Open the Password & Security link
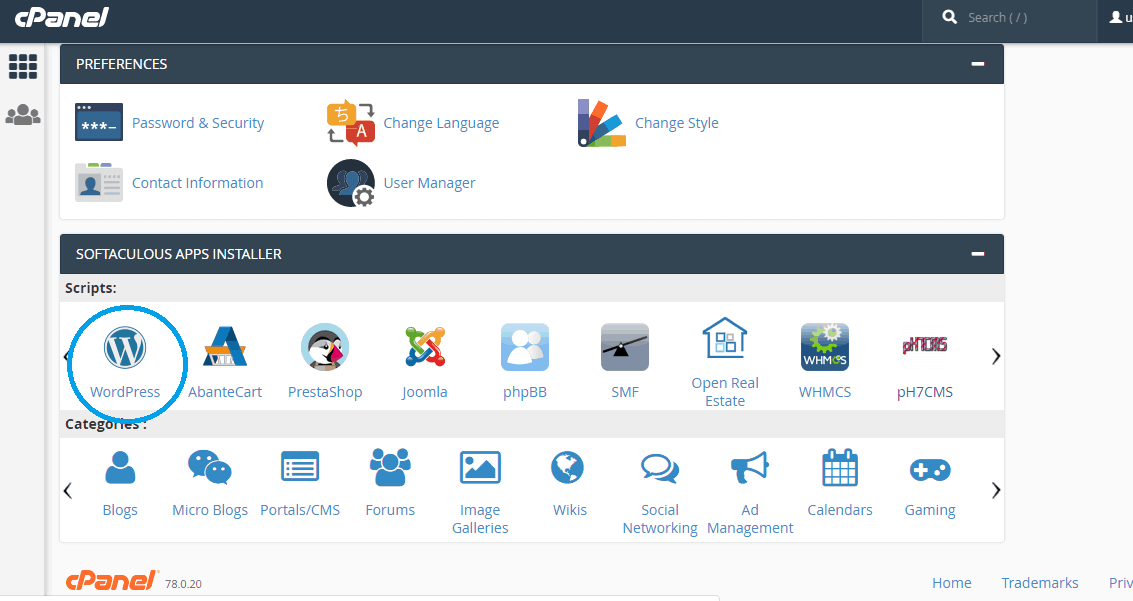 coord(198,123)
